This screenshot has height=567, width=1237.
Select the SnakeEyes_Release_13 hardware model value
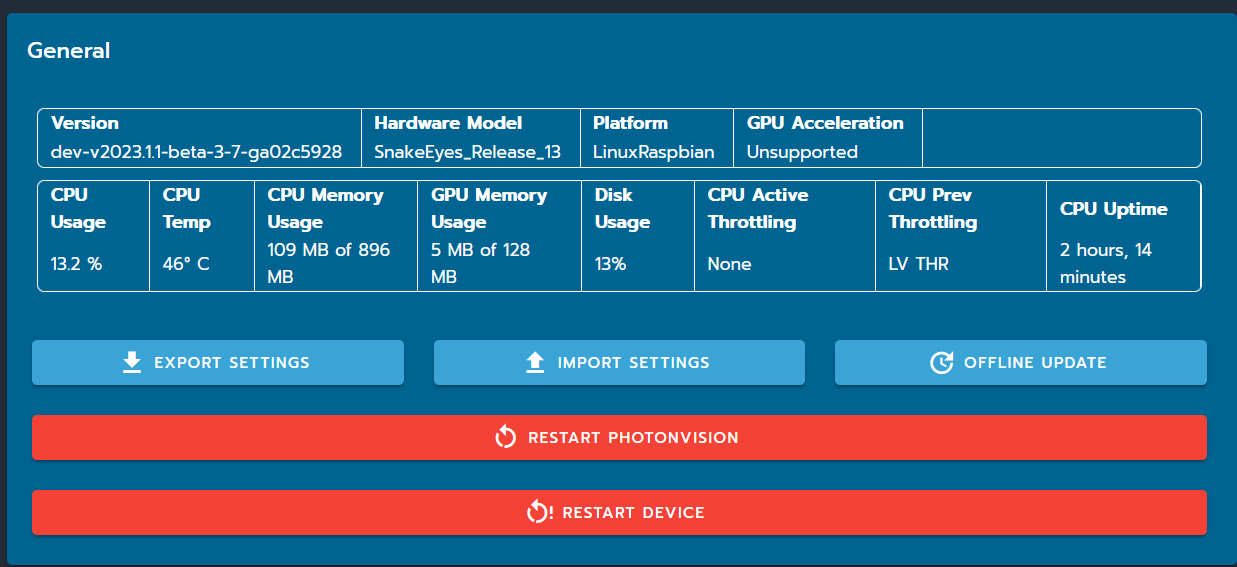468,152
